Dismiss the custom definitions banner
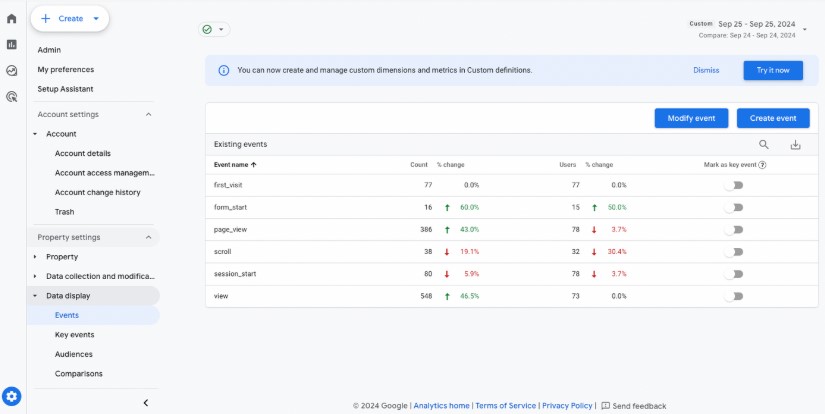 [706, 70]
